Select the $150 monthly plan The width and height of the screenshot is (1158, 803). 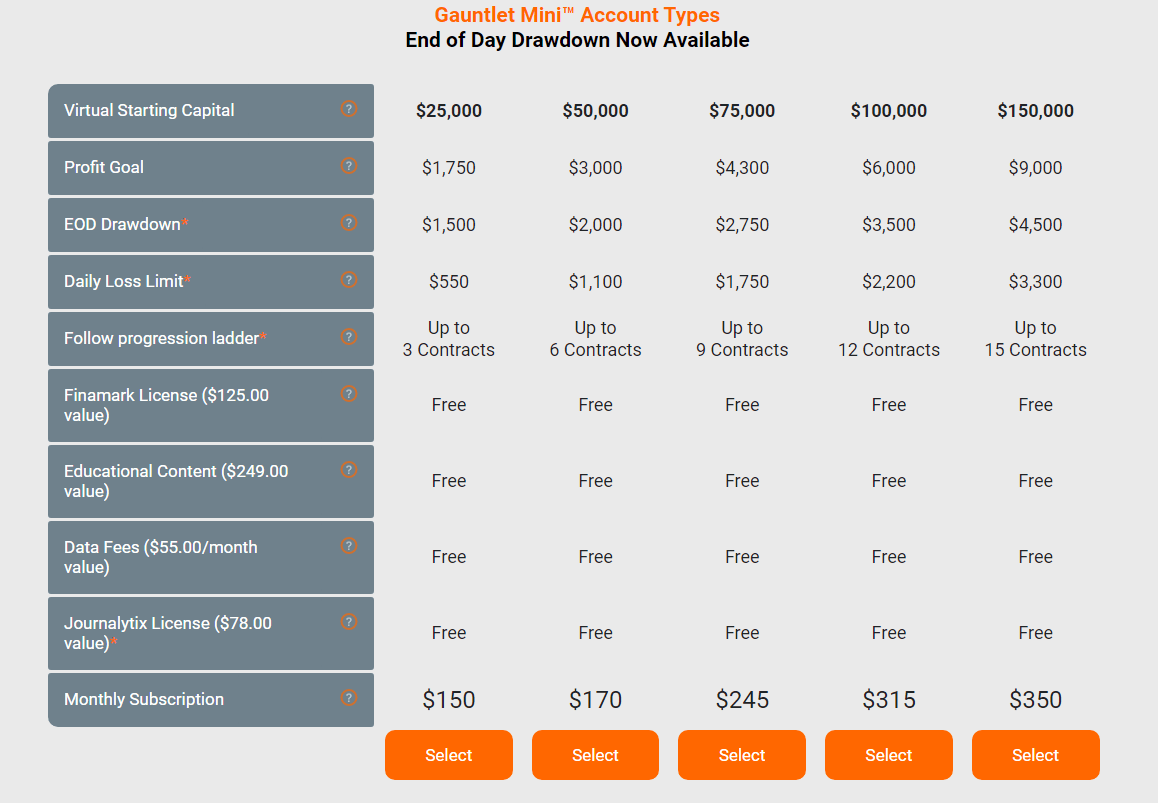(x=448, y=755)
